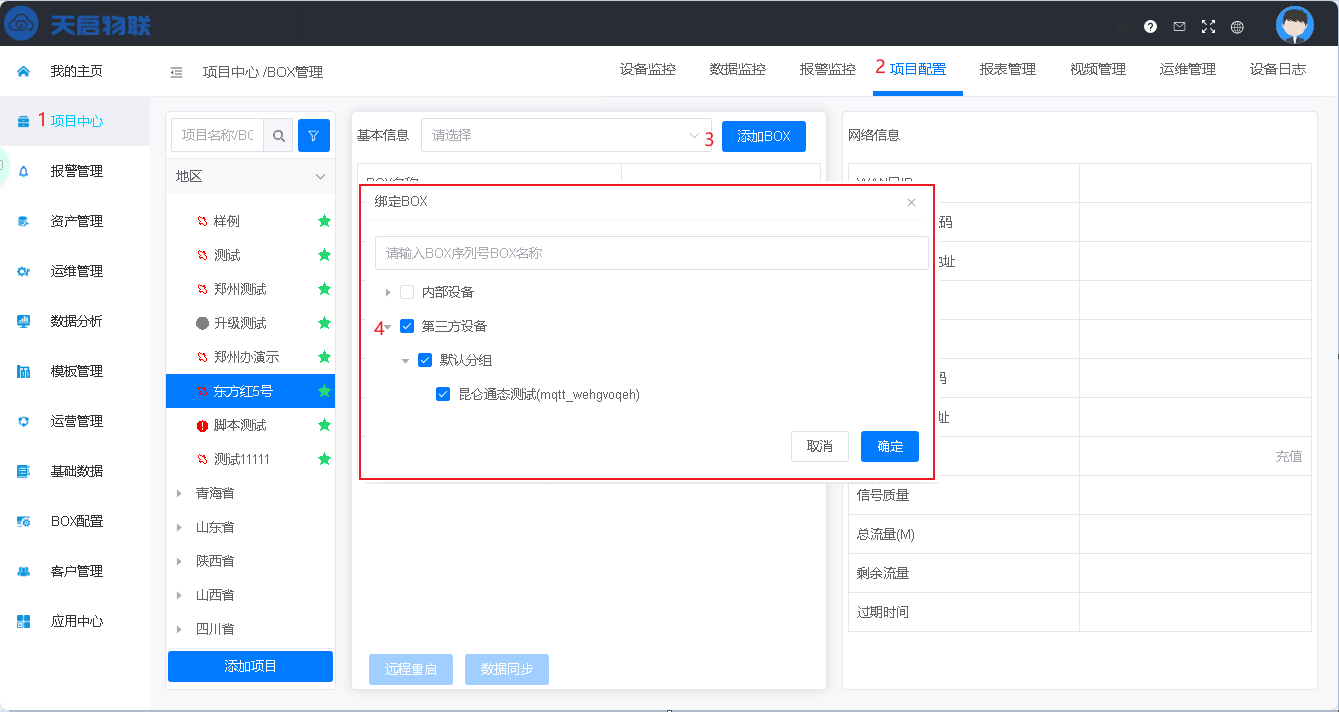The image size is (1339, 712).
Task: Click the help question-mark icon
Action: click(x=1150, y=27)
